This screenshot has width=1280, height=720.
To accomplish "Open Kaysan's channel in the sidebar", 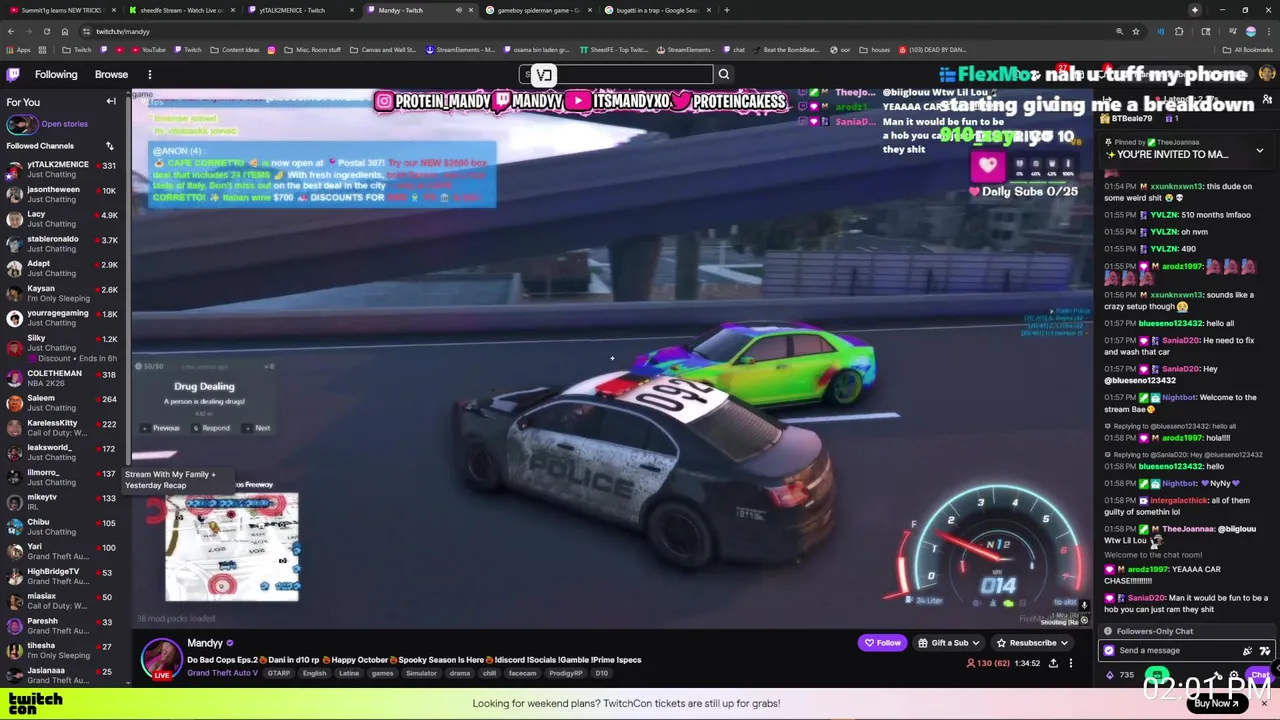I will (65, 293).
